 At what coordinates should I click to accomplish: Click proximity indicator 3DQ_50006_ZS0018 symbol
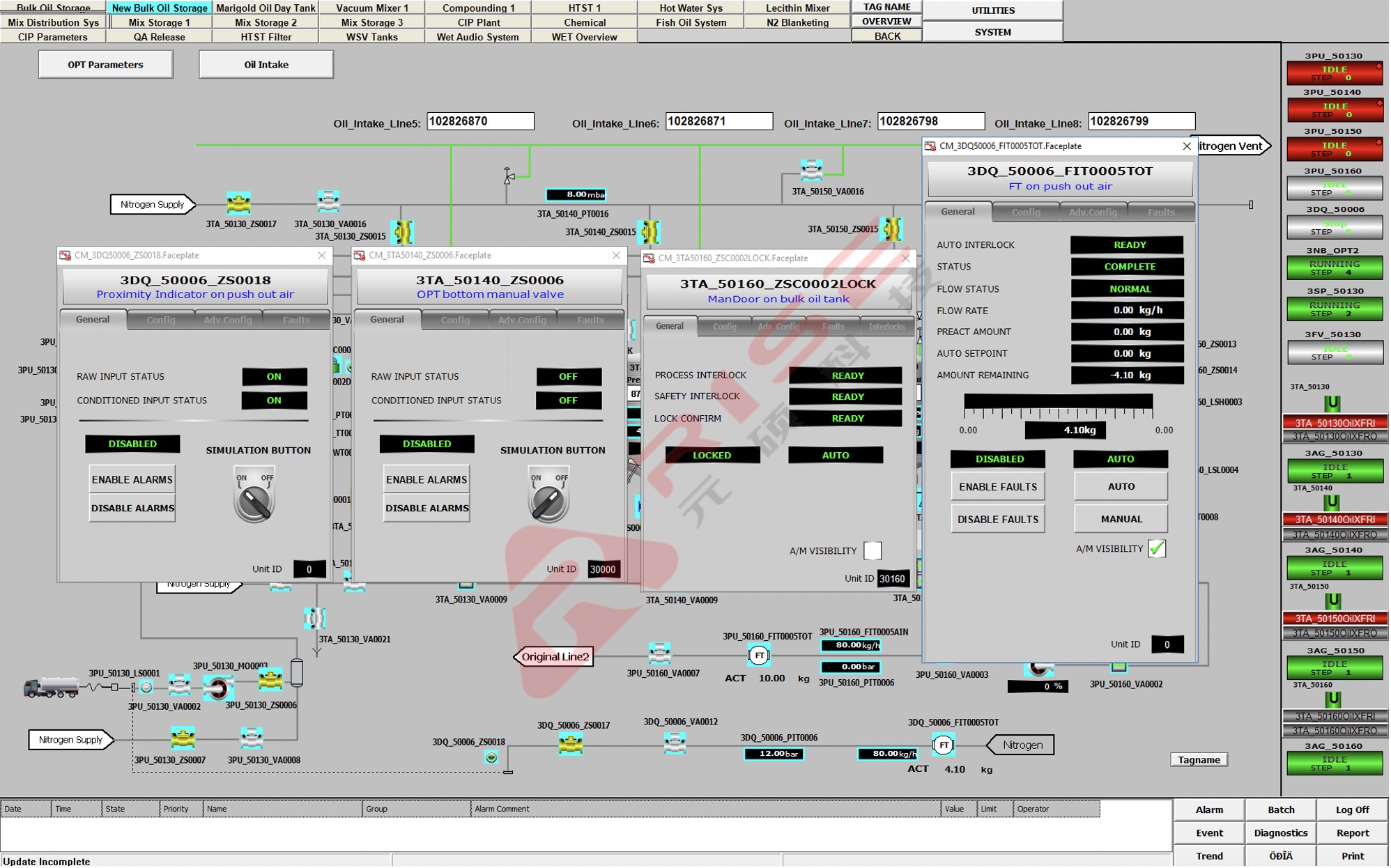pyautogui.click(x=491, y=758)
